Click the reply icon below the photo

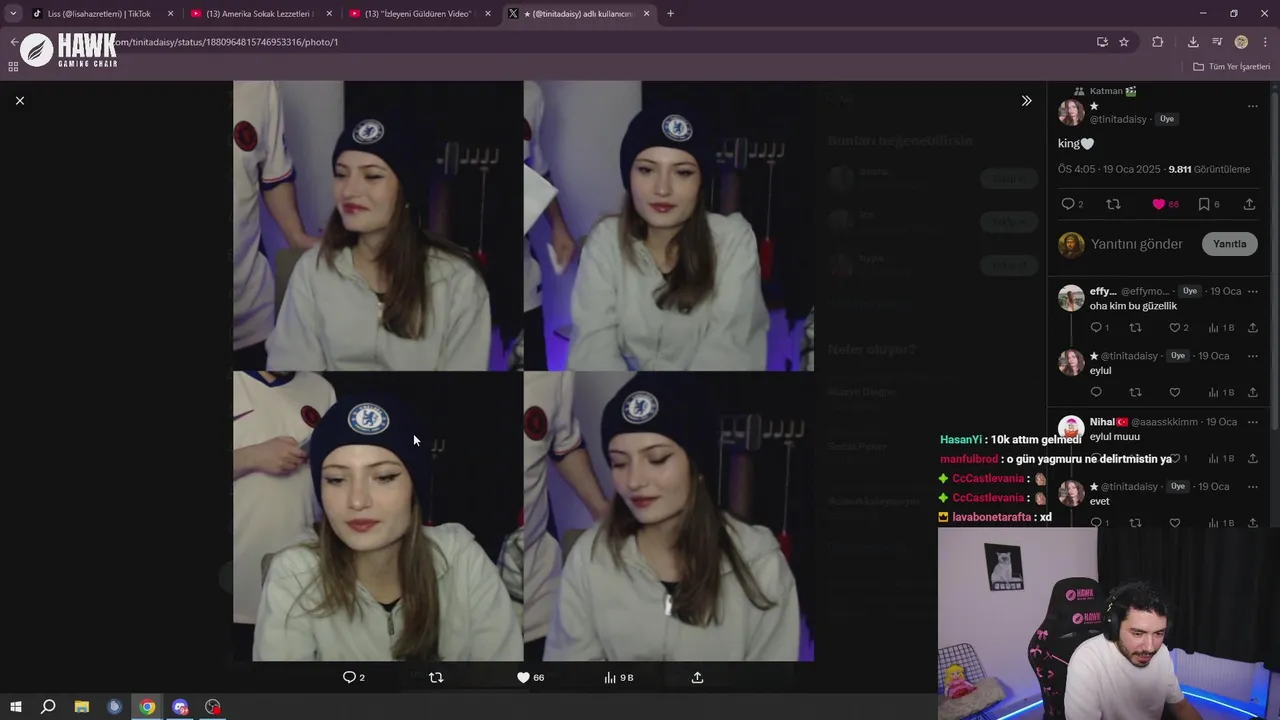(349, 677)
